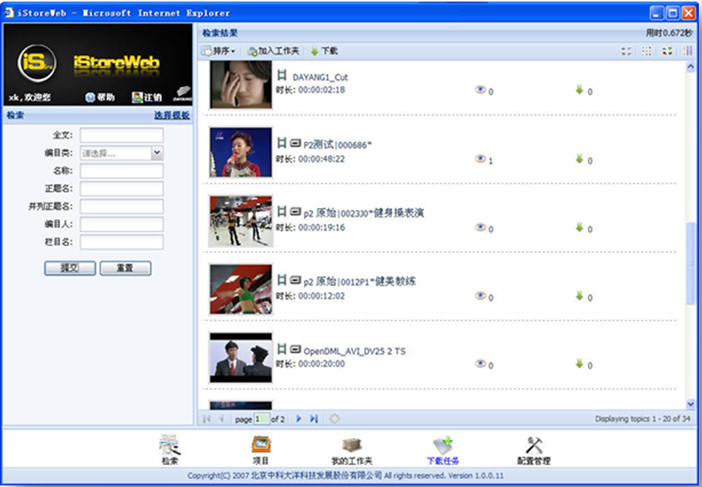This screenshot has width=702, height=487.
Task: Click the 并列正题名 input field
Action: click(x=122, y=206)
